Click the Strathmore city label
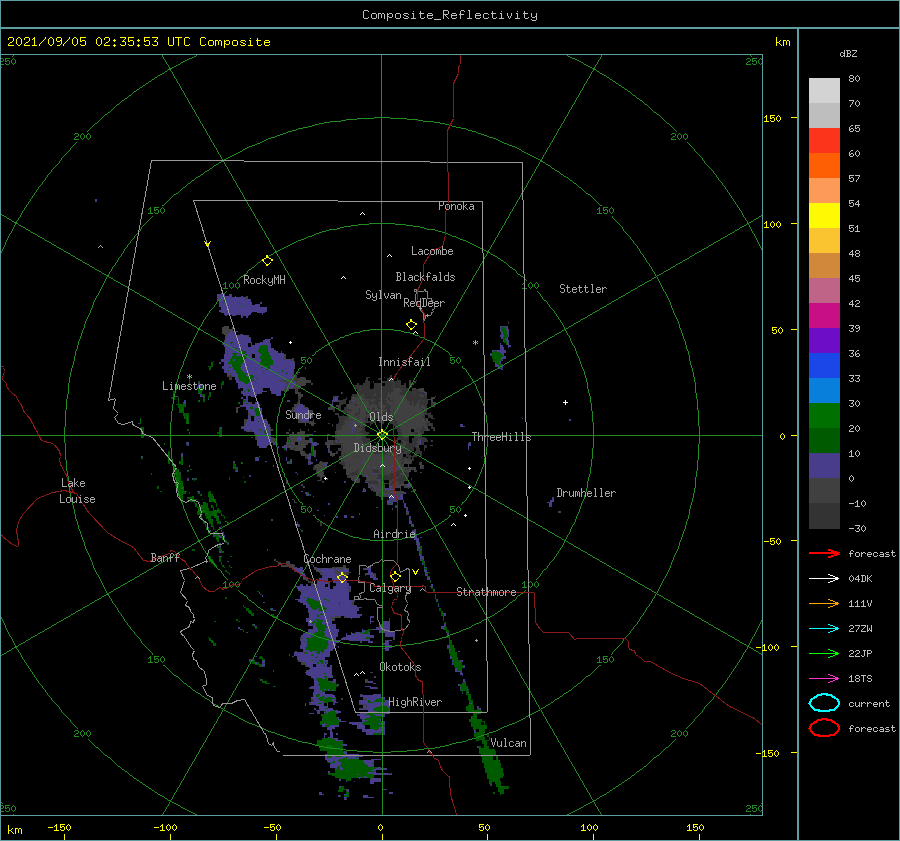900x841 pixels. (x=486, y=592)
